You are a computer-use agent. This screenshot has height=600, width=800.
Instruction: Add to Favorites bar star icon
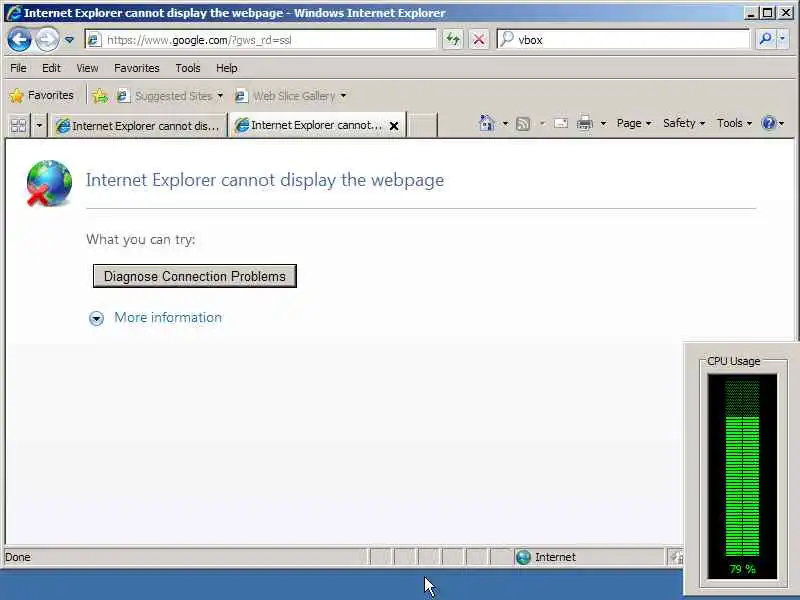pyautogui.click(x=101, y=96)
